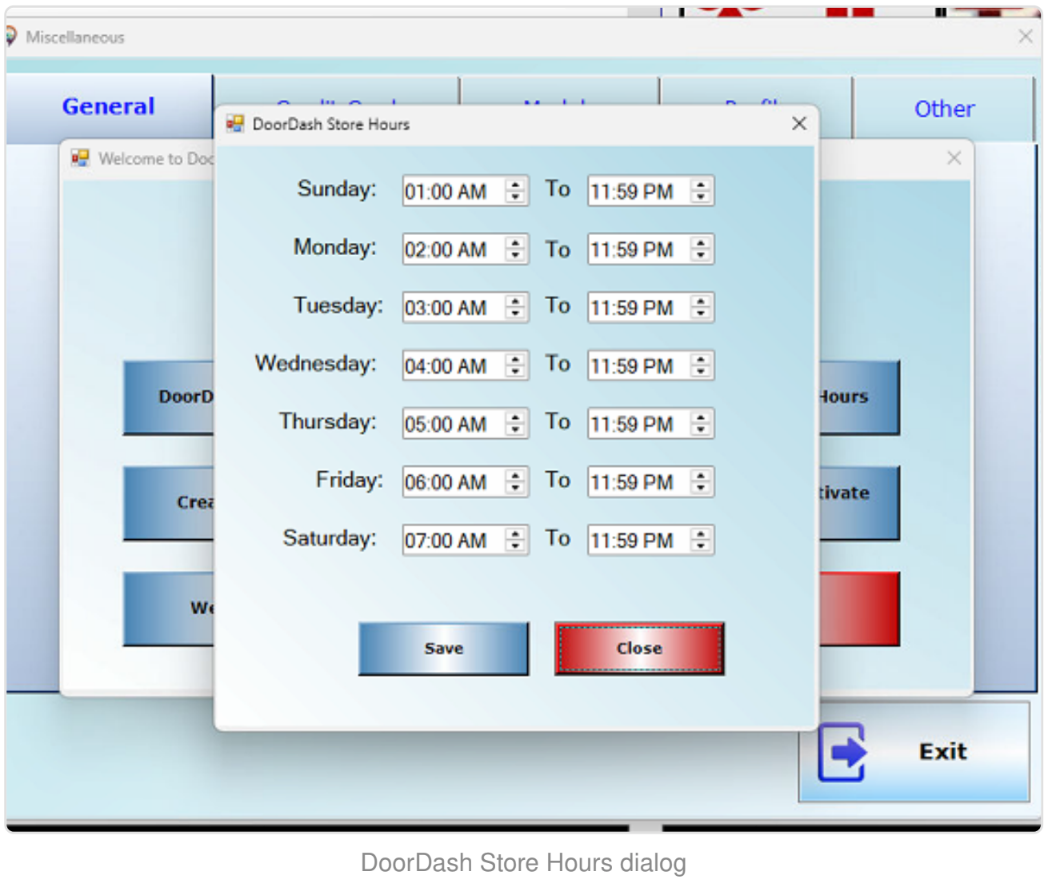This screenshot has width=1046, height=884.
Task: Save the DoorDash store hours
Action: pyautogui.click(x=444, y=648)
